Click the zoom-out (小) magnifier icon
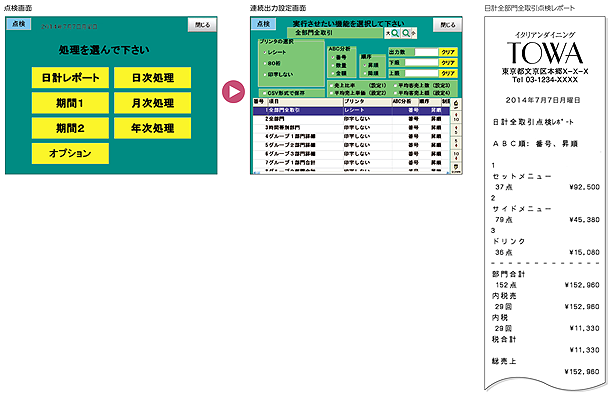Viewport: 610px width, 398px height. [x=406, y=33]
